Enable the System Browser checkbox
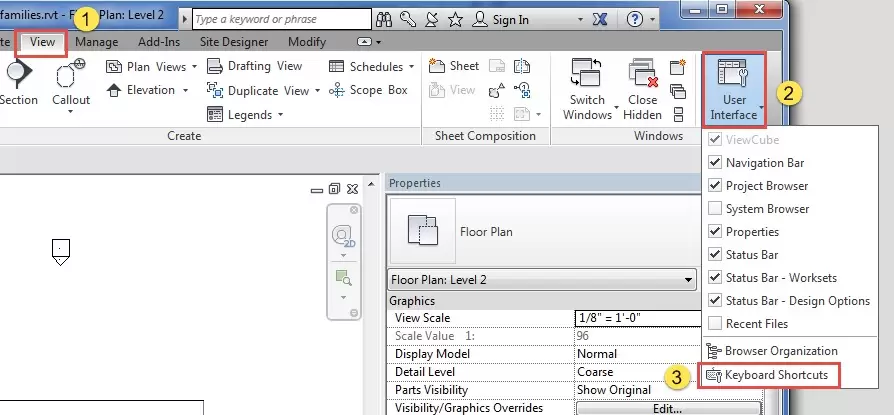The width and height of the screenshot is (894, 415). click(715, 209)
